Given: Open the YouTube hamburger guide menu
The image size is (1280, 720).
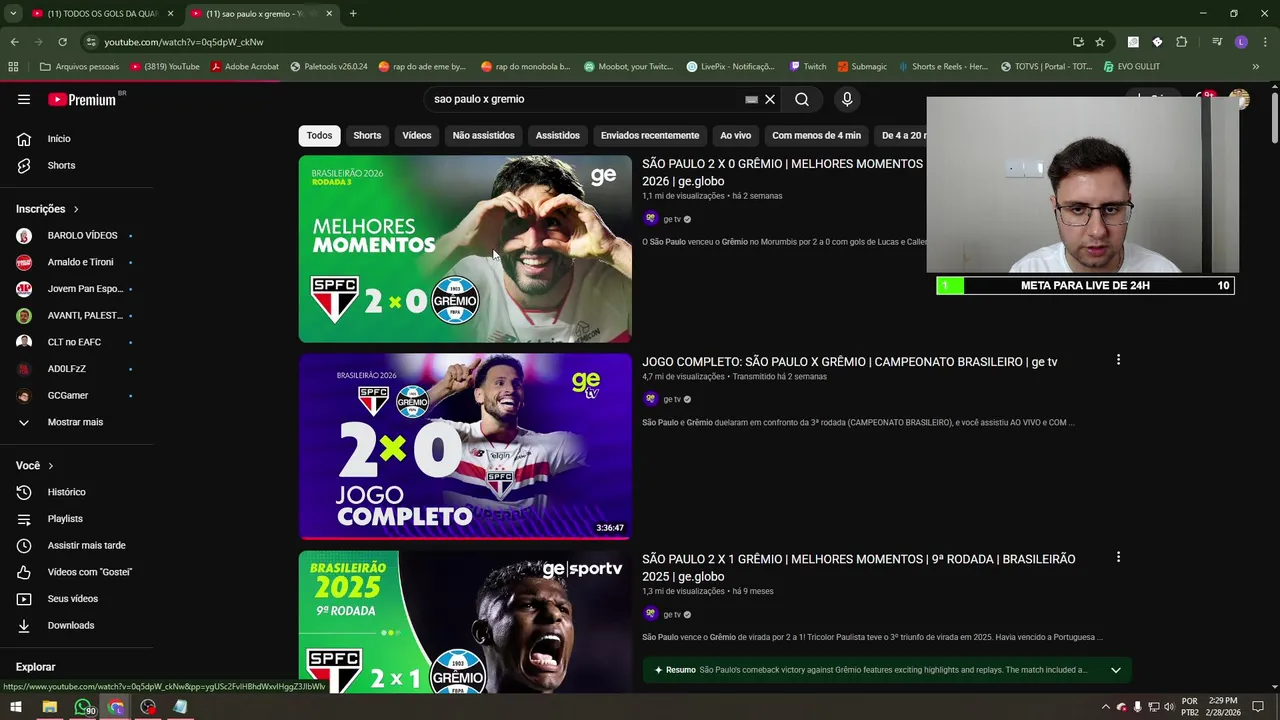Looking at the screenshot, I should point(24,99).
